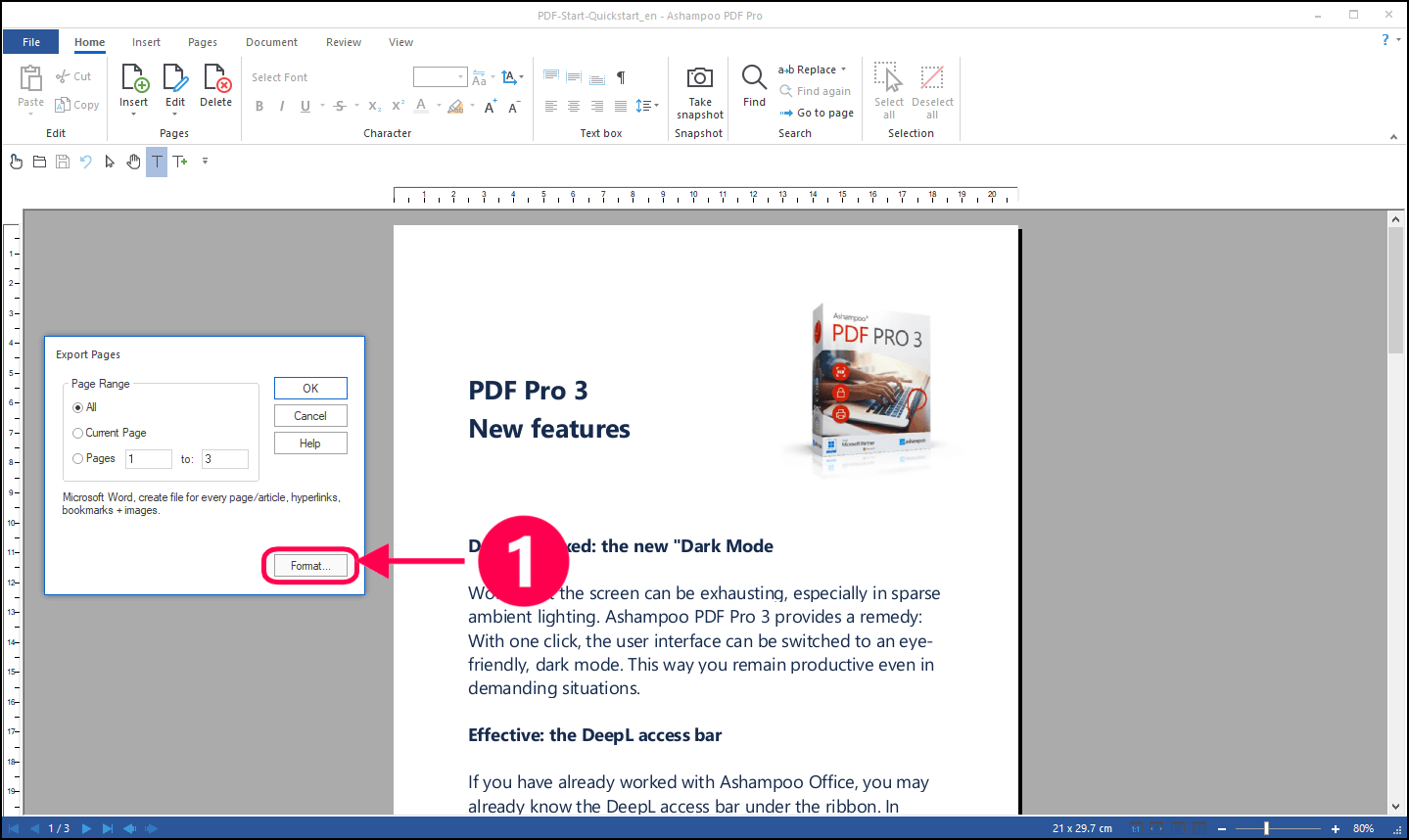Screen dimensions: 1409x840
Task: Click the Cut scissors icon
Action: (x=63, y=76)
